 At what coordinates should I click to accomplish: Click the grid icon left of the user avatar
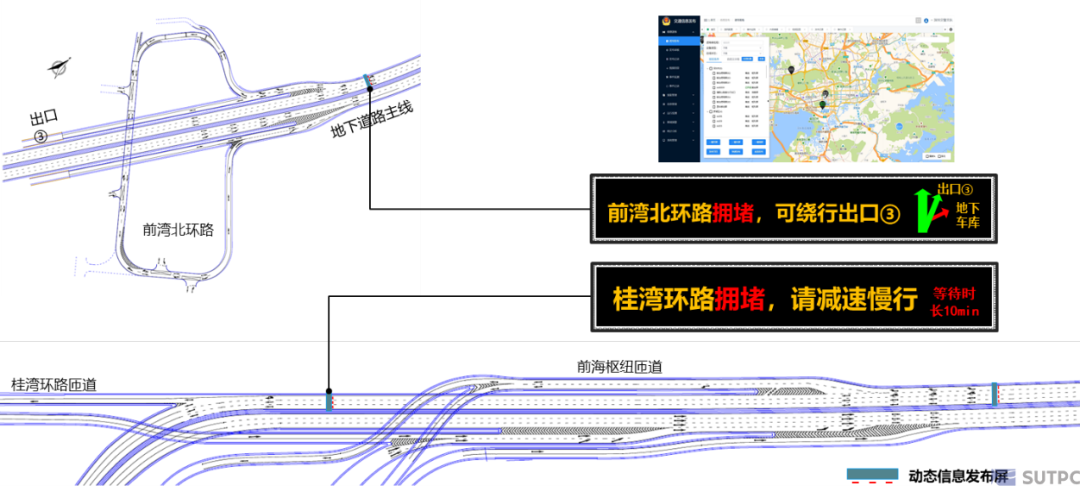point(918,21)
